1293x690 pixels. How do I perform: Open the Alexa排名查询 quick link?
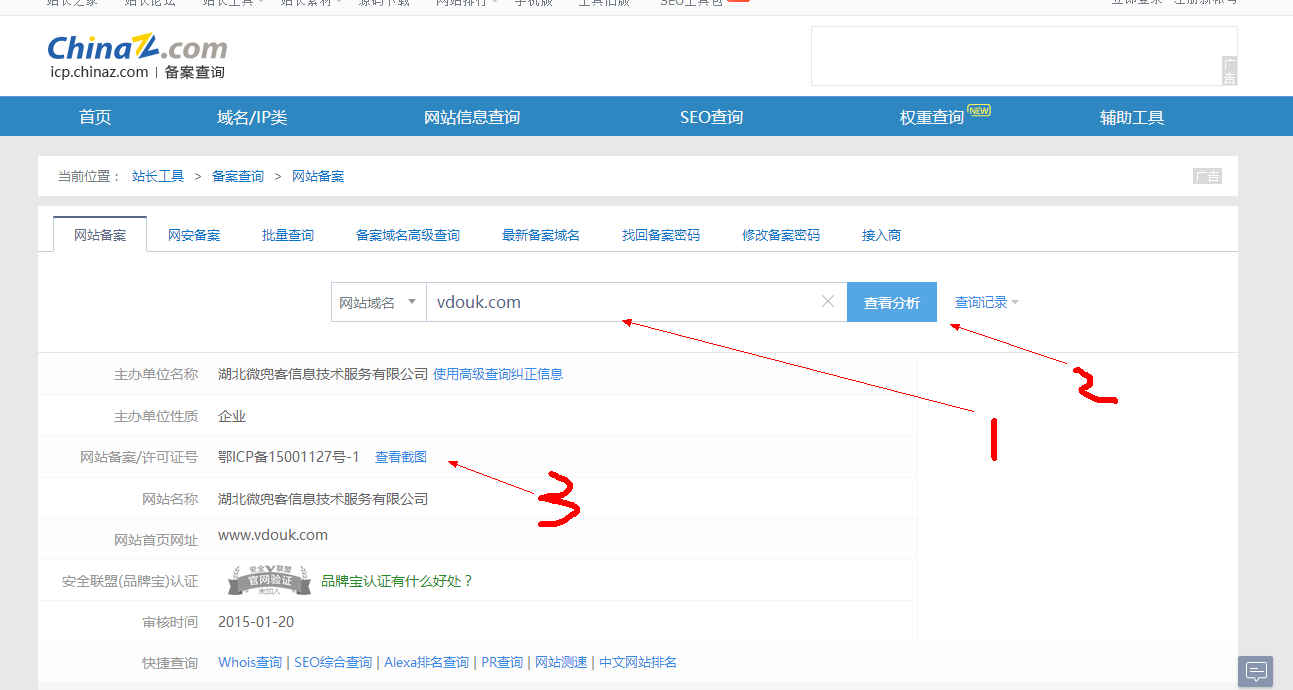[426, 662]
